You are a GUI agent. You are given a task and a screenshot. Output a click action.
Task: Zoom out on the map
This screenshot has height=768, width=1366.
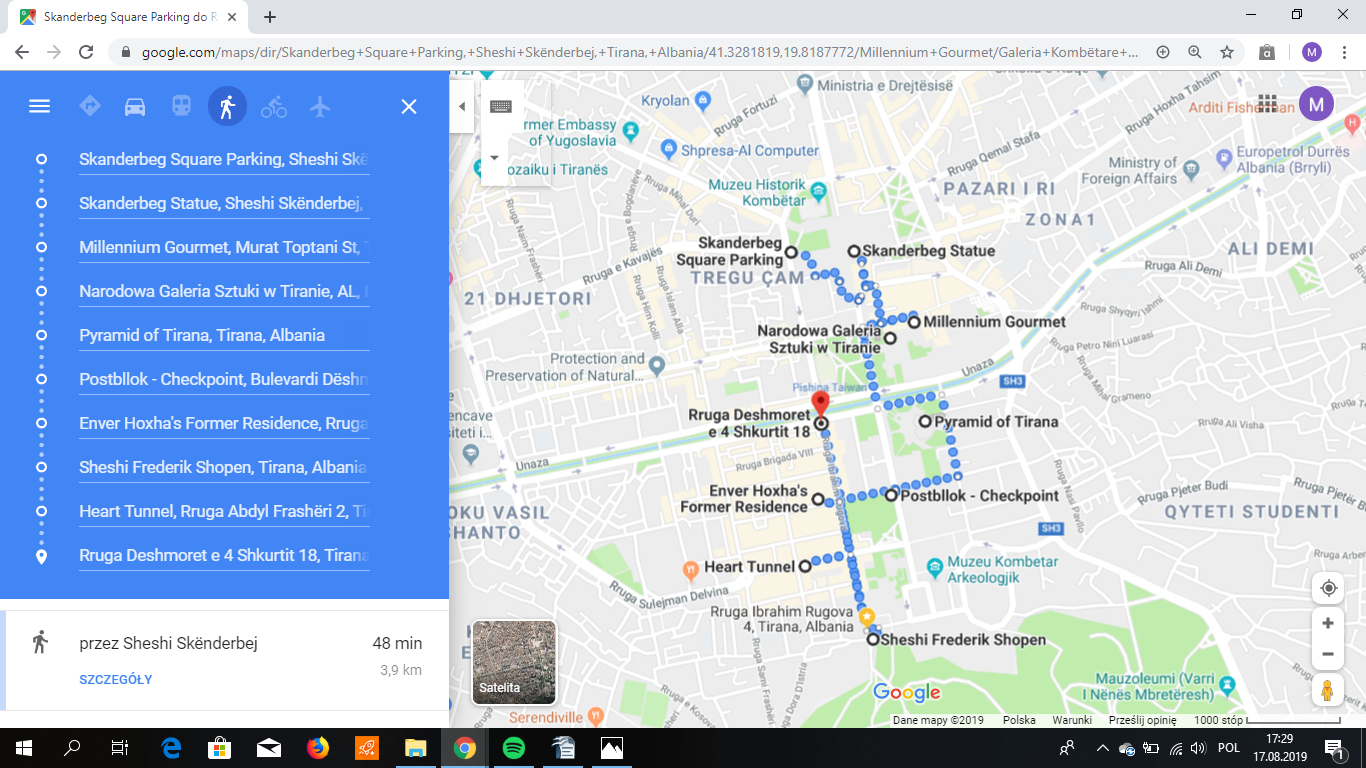[x=1328, y=654]
